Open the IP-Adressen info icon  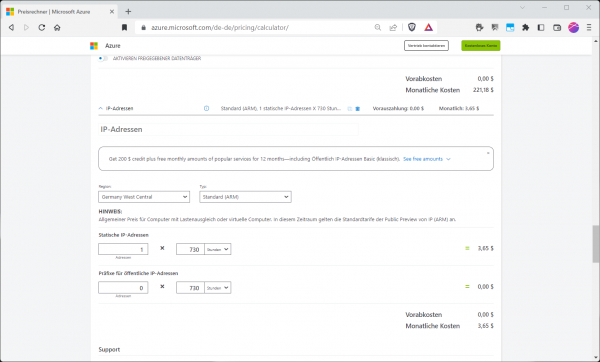pos(206,108)
